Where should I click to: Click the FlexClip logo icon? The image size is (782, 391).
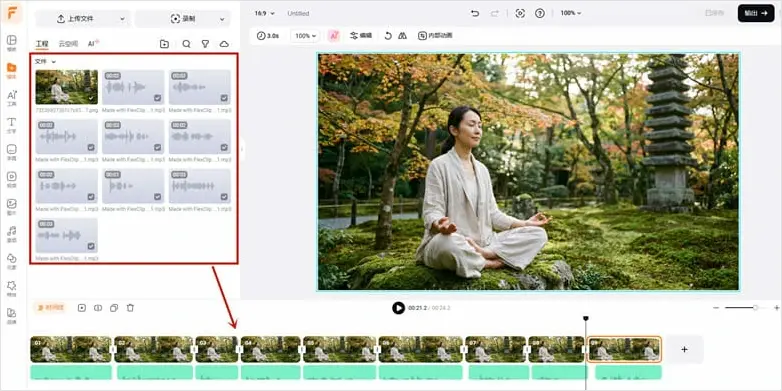point(12,13)
